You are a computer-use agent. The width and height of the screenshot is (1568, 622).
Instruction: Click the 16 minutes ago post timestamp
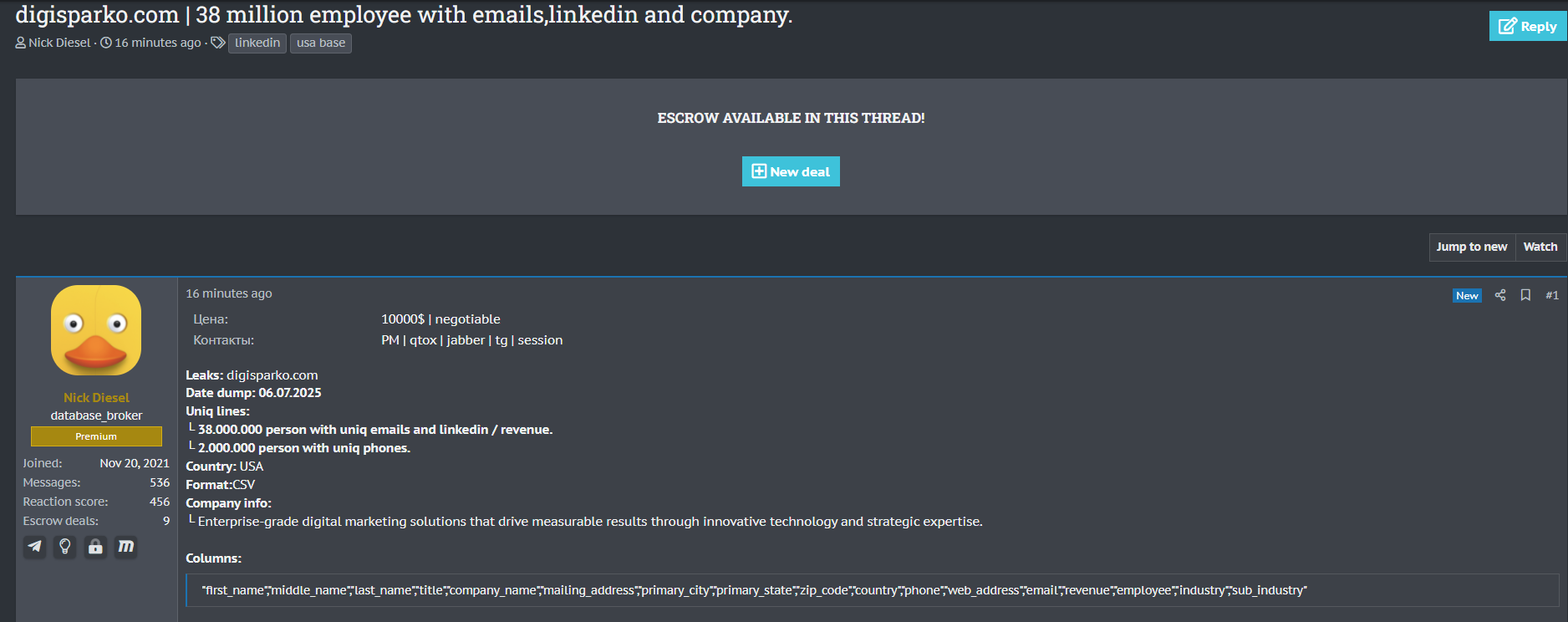point(229,293)
